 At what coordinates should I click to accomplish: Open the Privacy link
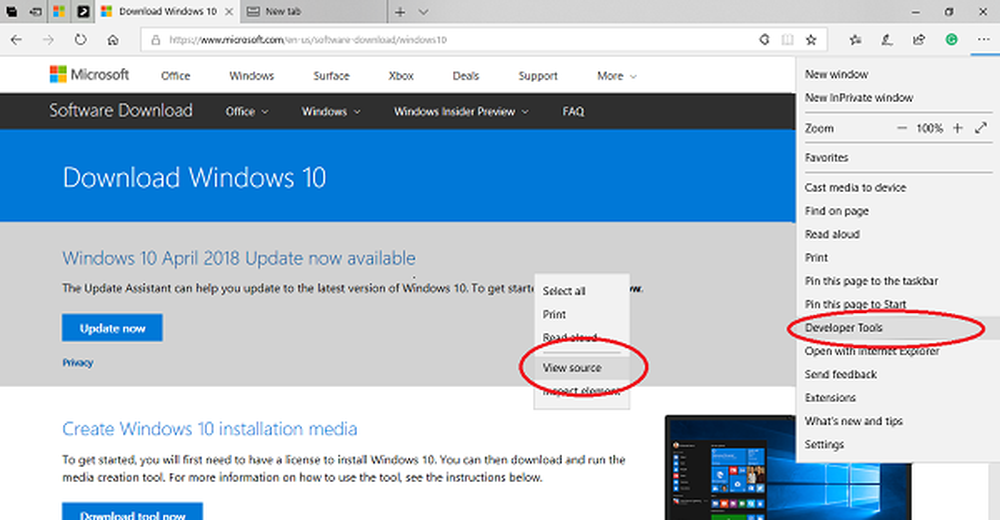pos(78,363)
